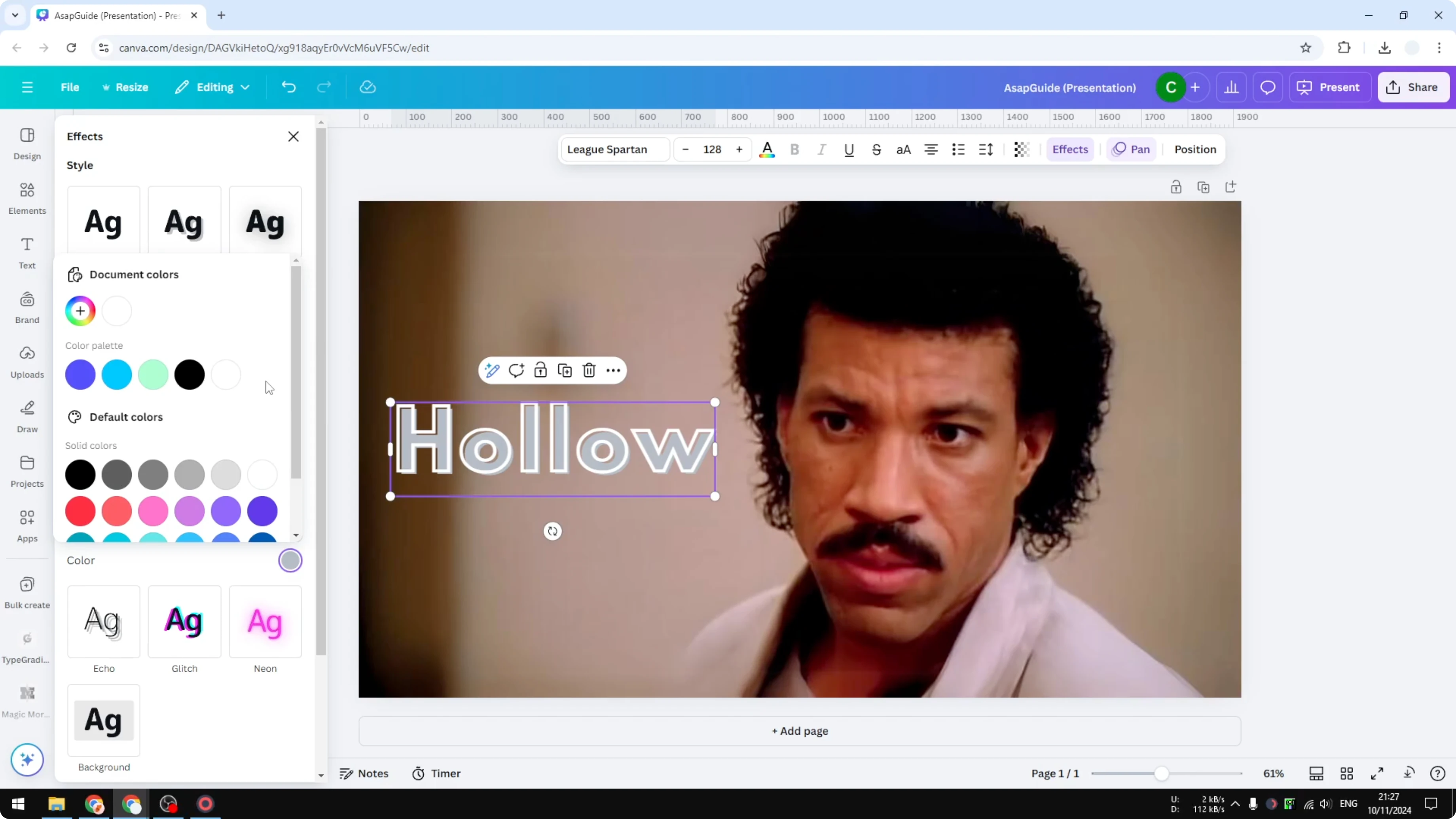Image resolution: width=1456 pixels, height=819 pixels.
Task: Duplicate the text with the copy icon
Action: [565, 370]
